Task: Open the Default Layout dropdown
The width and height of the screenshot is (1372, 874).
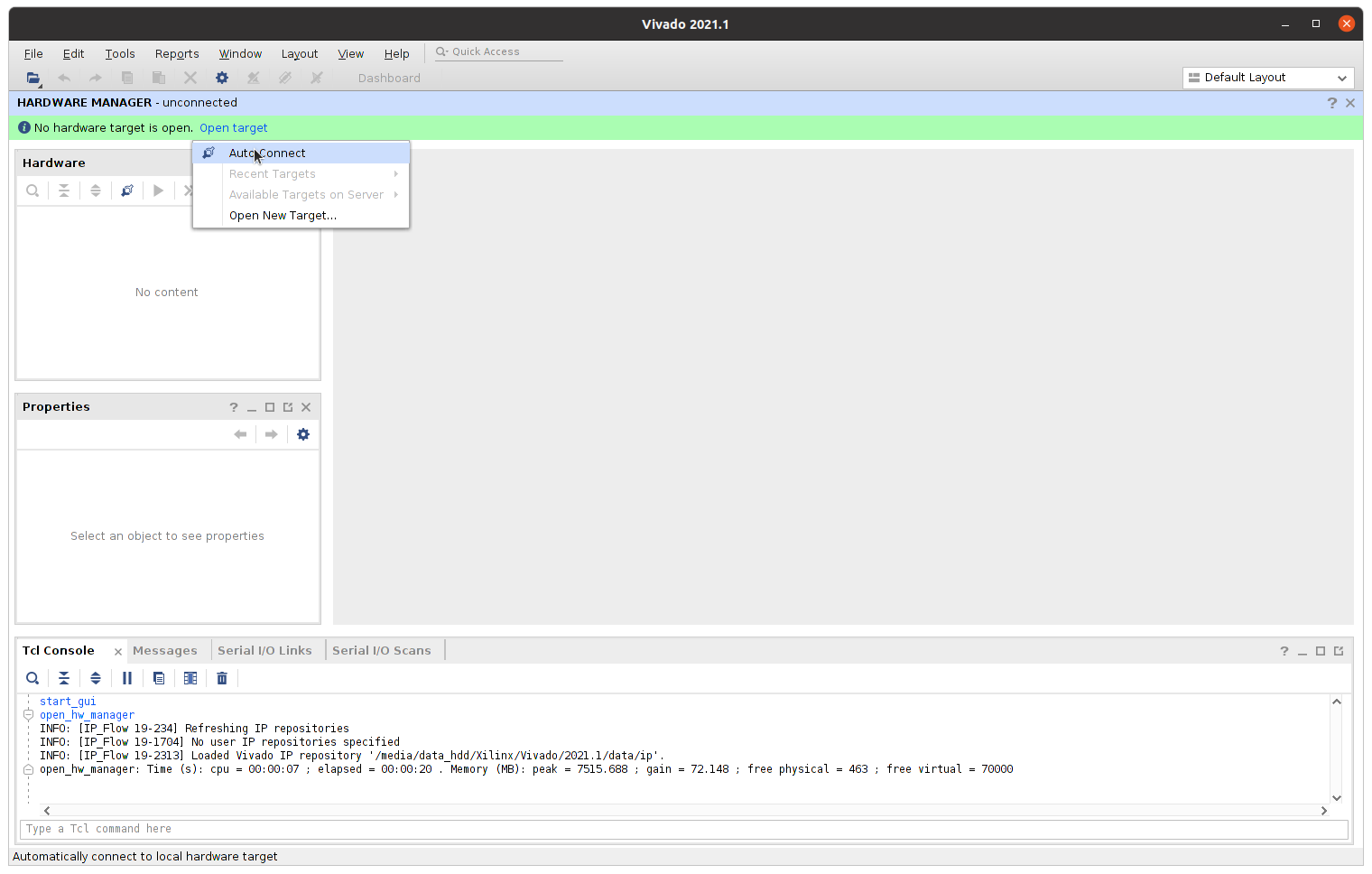Action: click(1268, 78)
